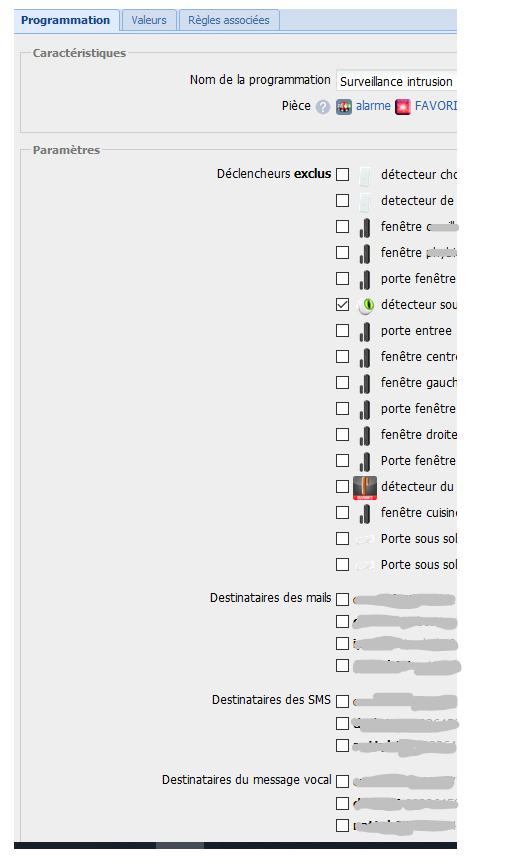Click the sensor icon beside fenêtre cuisine

coord(365,513)
